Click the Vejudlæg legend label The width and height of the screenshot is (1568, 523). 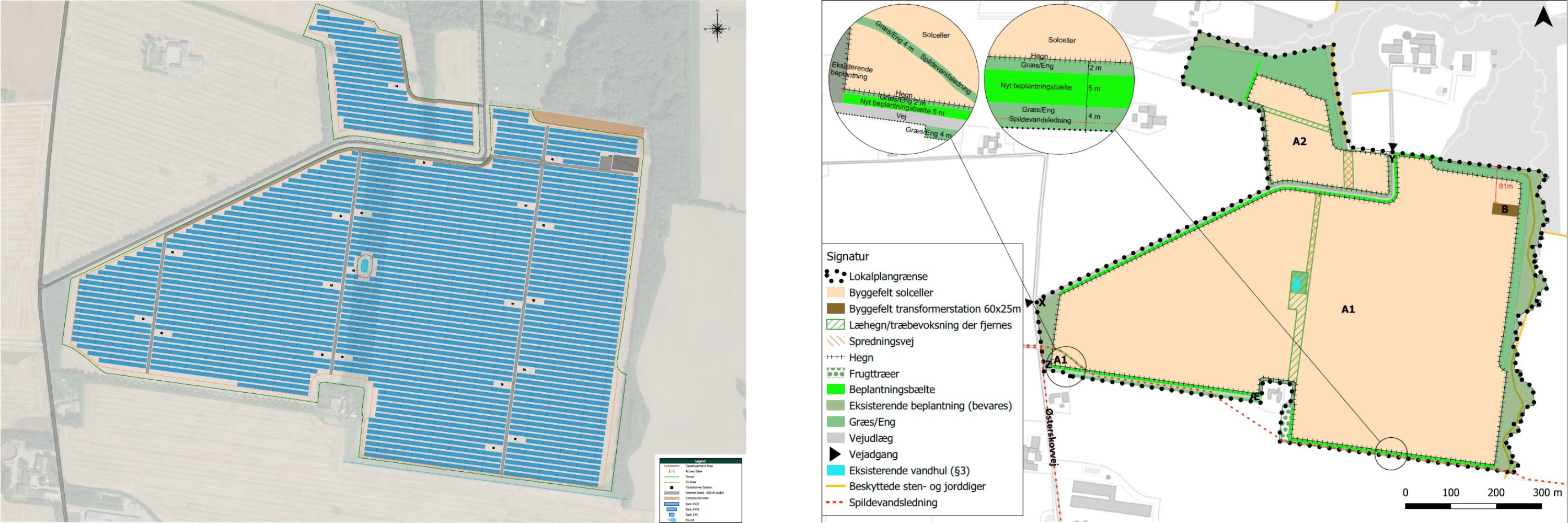point(870,438)
